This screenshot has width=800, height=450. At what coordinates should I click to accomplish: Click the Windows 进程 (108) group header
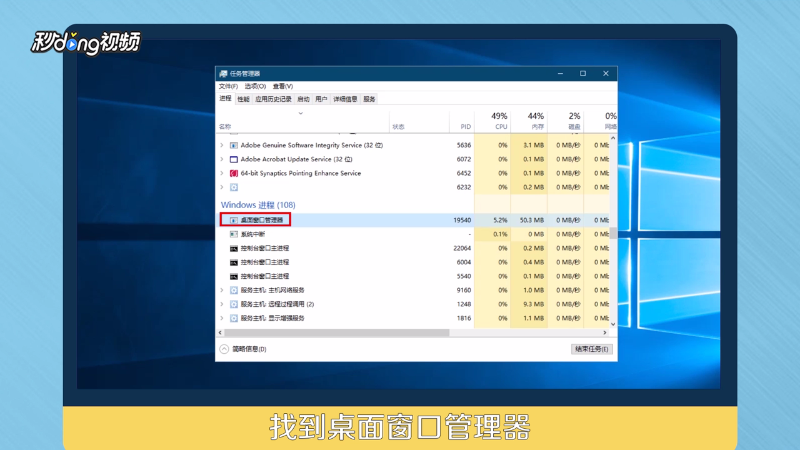[258, 205]
